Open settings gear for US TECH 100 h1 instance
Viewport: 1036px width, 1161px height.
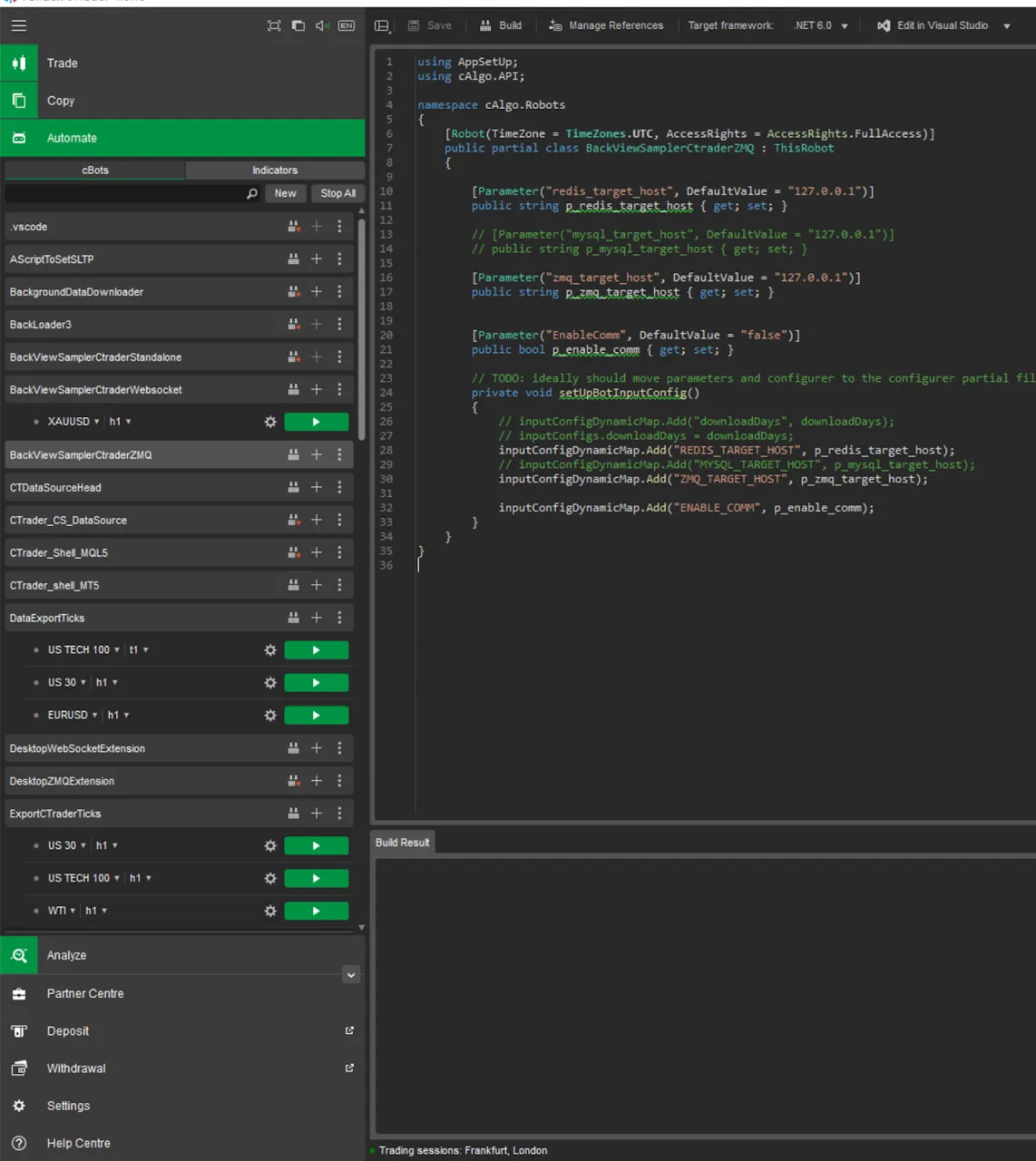[x=269, y=878]
